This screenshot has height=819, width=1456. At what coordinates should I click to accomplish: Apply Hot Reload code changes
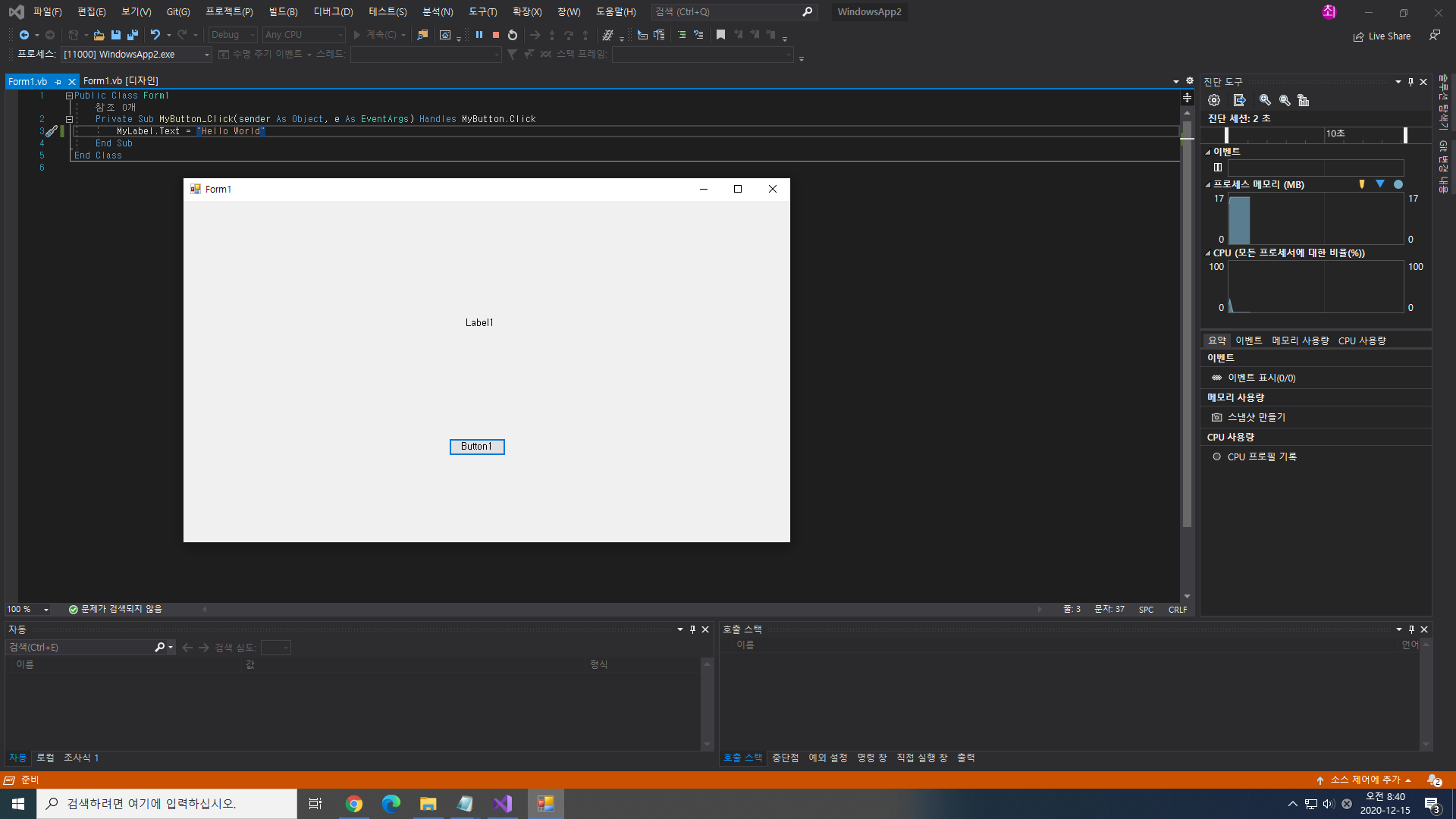click(609, 35)
